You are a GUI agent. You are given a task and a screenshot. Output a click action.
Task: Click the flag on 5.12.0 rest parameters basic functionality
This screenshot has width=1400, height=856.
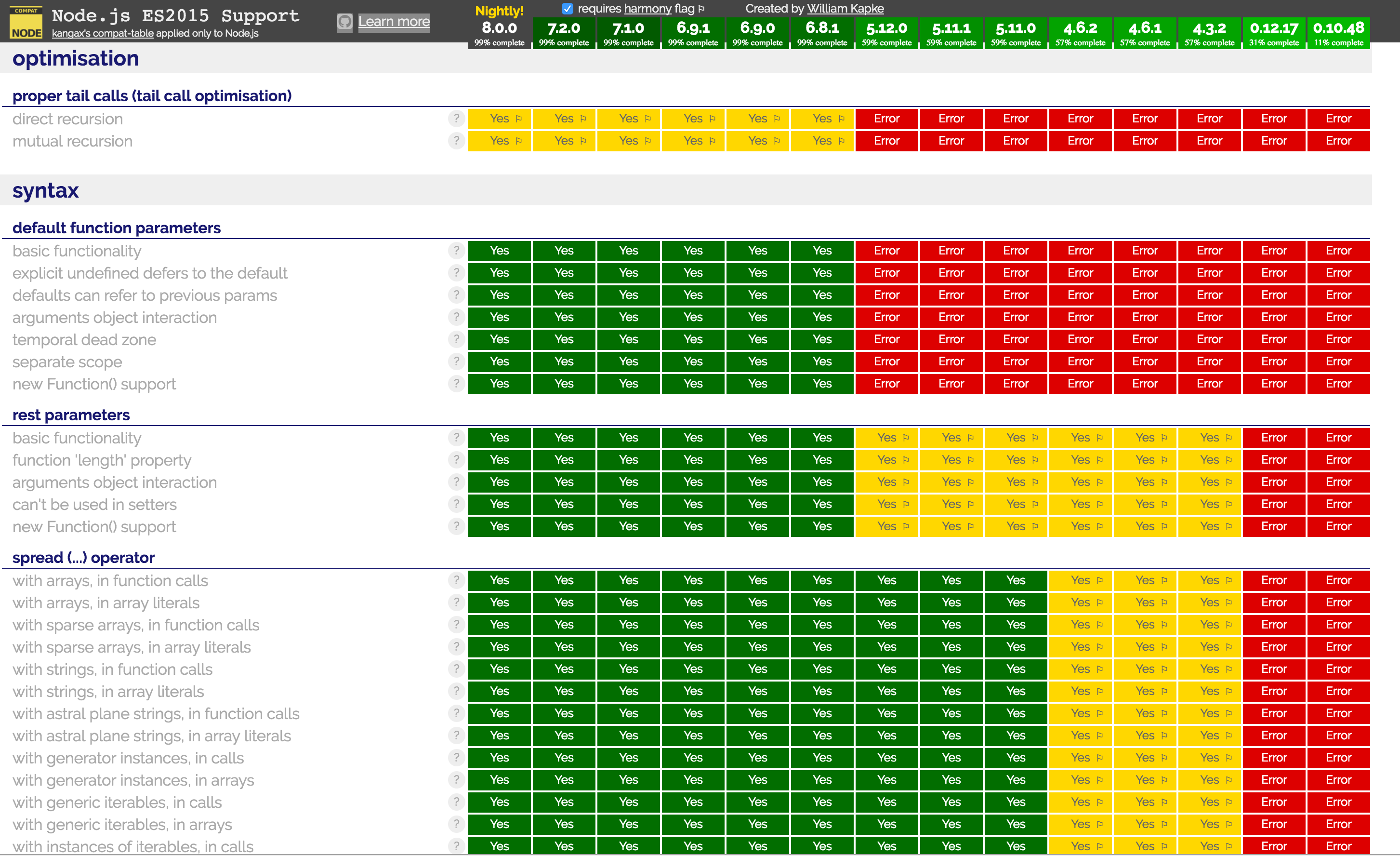(x=907, y=438)
